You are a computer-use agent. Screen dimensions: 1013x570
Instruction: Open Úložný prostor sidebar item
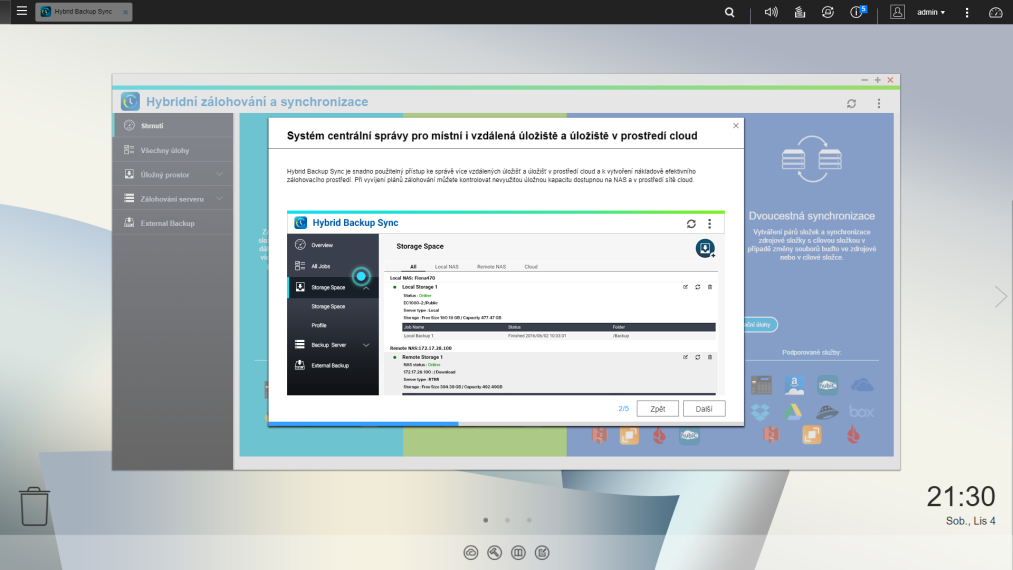coord(173,174)
